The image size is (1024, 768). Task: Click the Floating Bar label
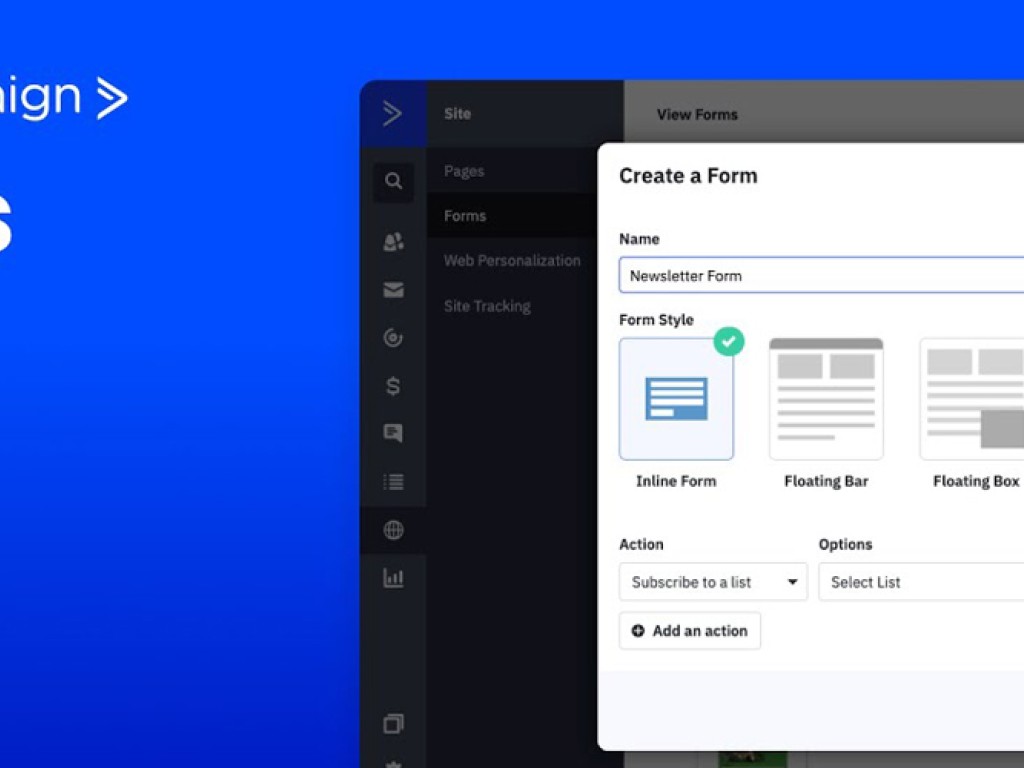tap(826, 481)
